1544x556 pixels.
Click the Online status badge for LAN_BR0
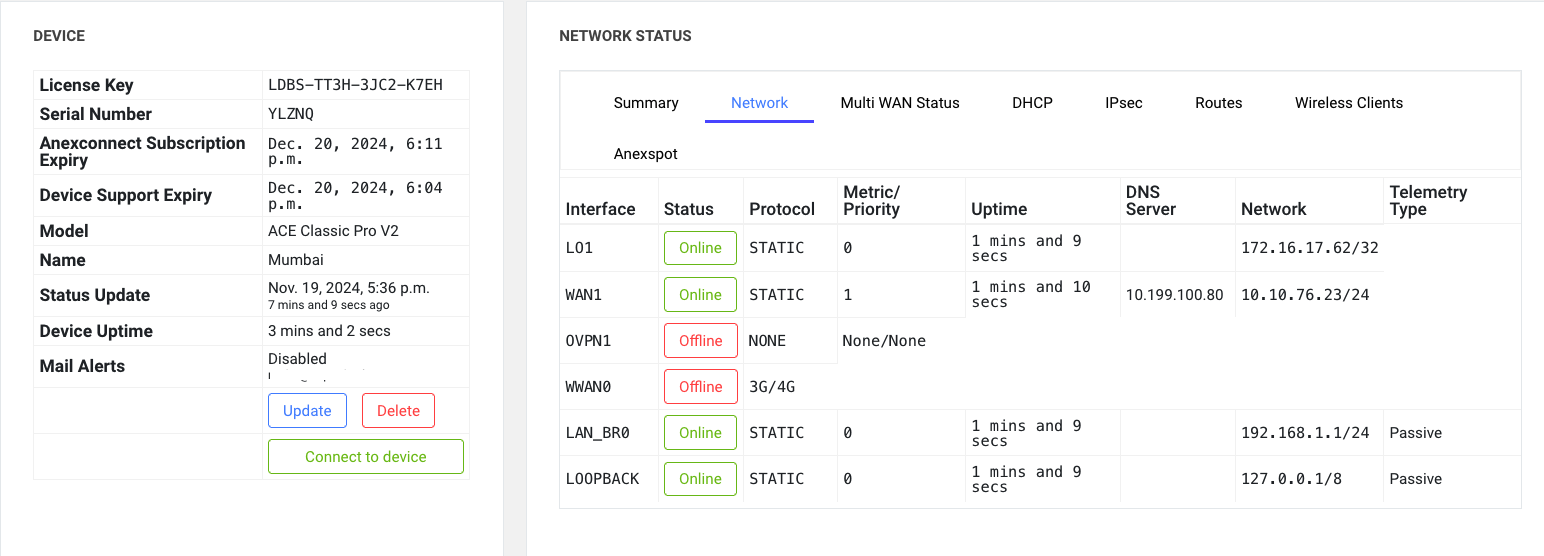(x=700, y=433)
